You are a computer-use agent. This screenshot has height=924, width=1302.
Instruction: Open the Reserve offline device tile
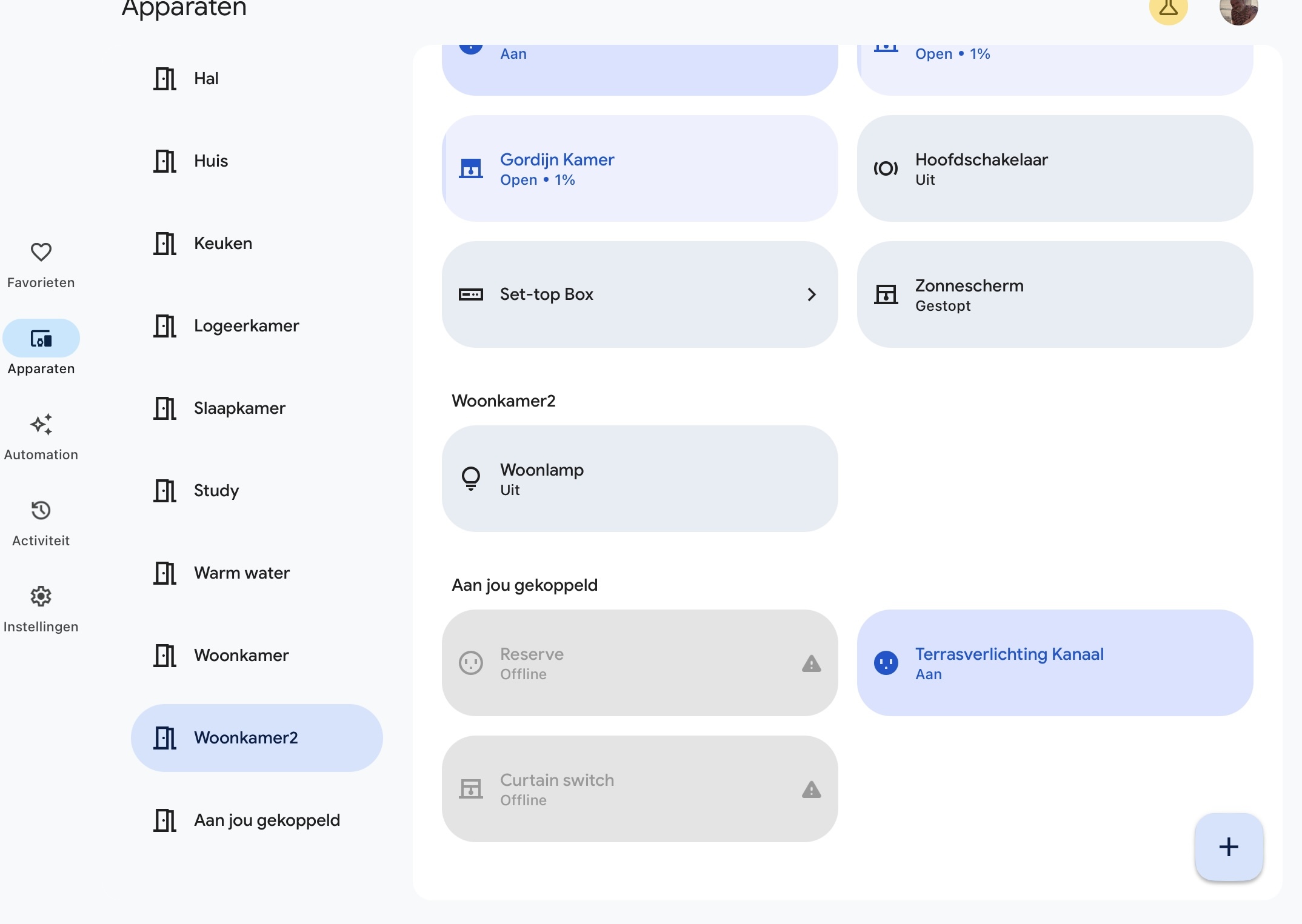click(639, 663)
